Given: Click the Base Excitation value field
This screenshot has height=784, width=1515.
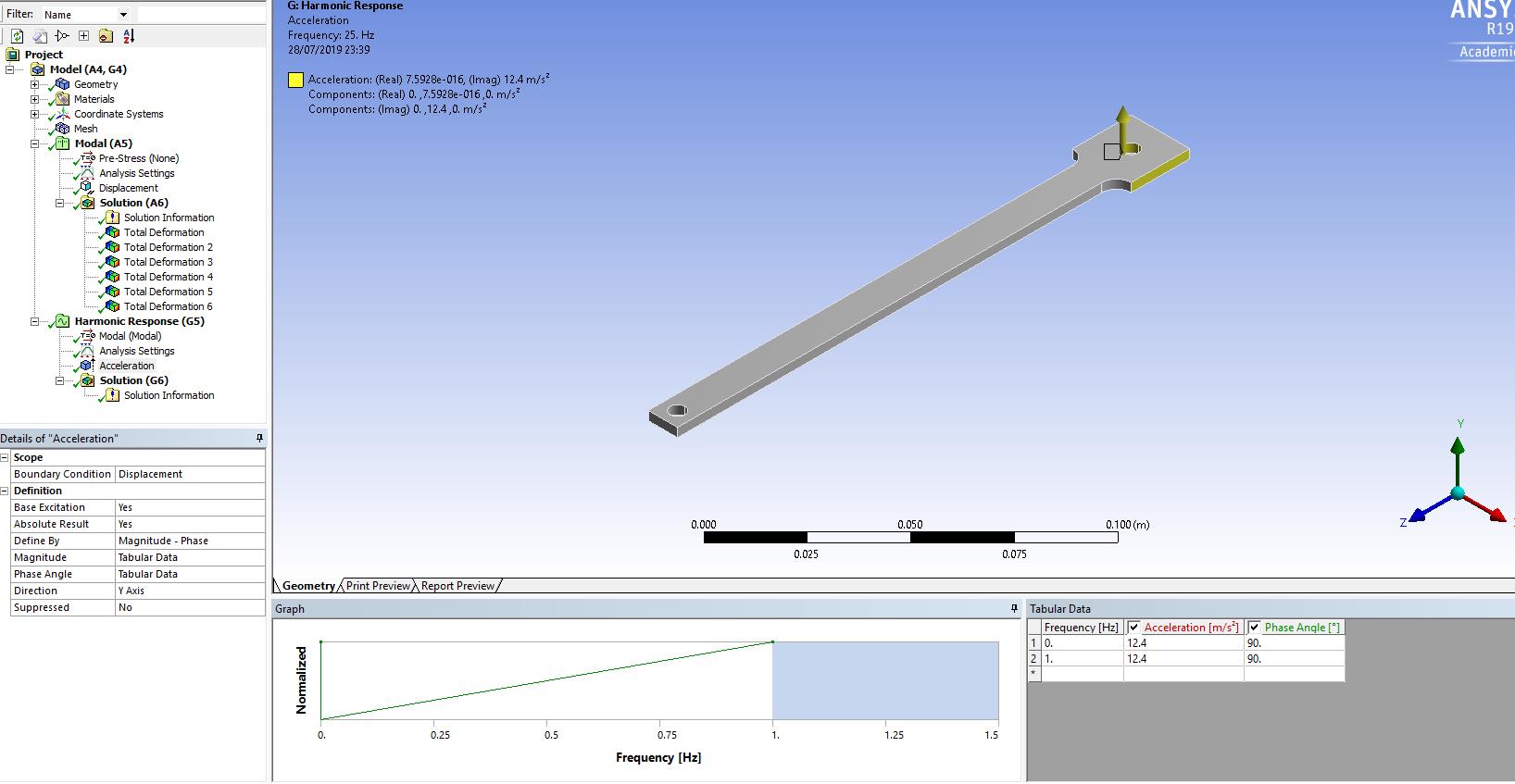Looking at the screenshot, I should [x=190, y=507].
